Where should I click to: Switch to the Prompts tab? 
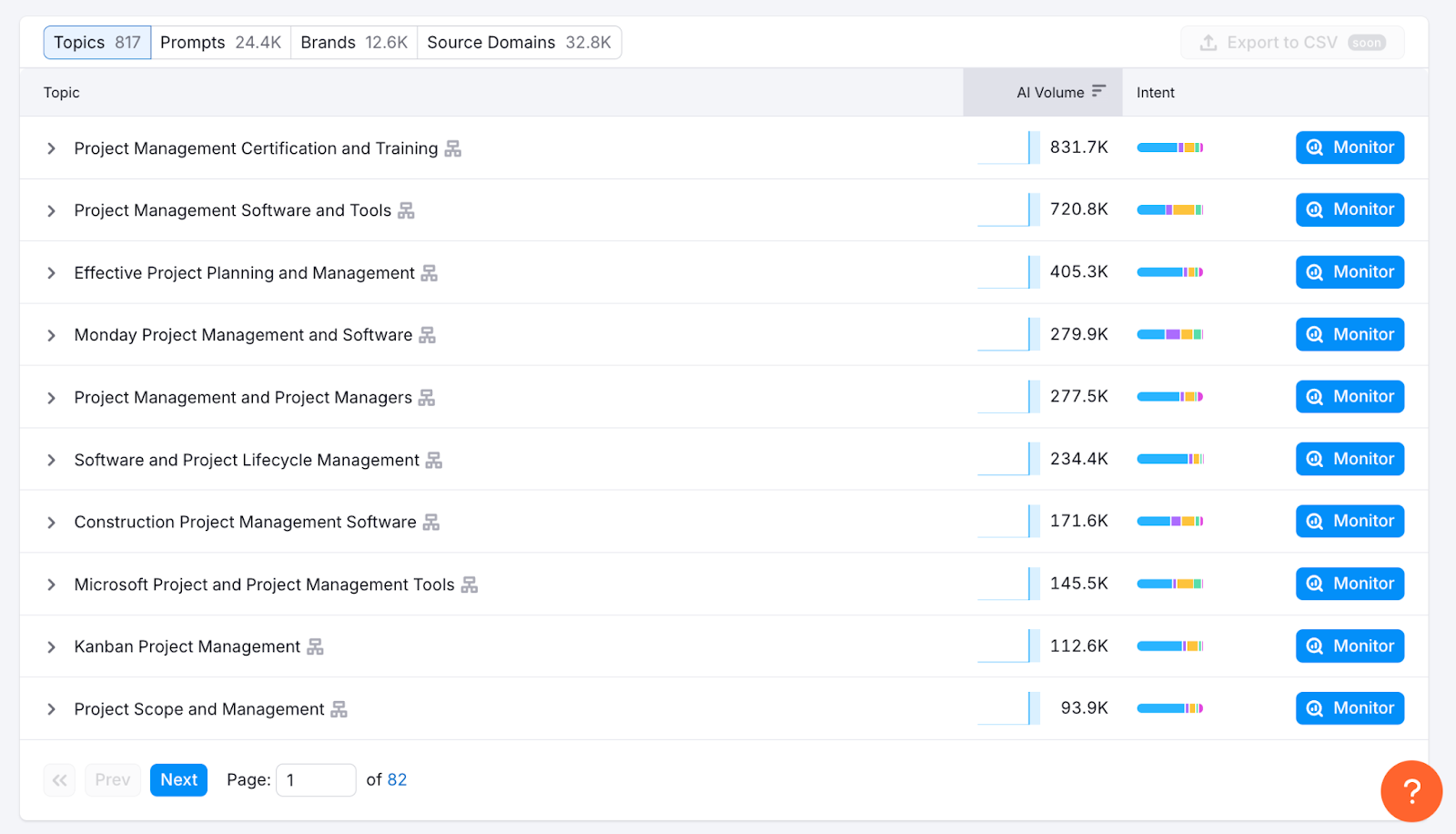pos(220,43)
